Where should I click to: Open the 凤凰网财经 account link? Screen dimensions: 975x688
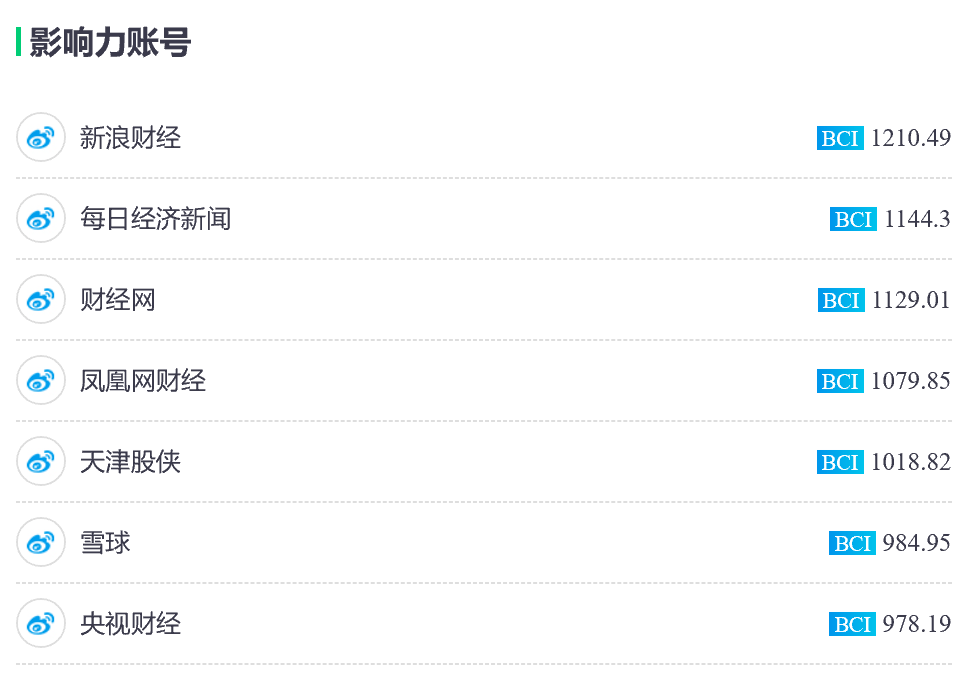(x=142, y=381)
